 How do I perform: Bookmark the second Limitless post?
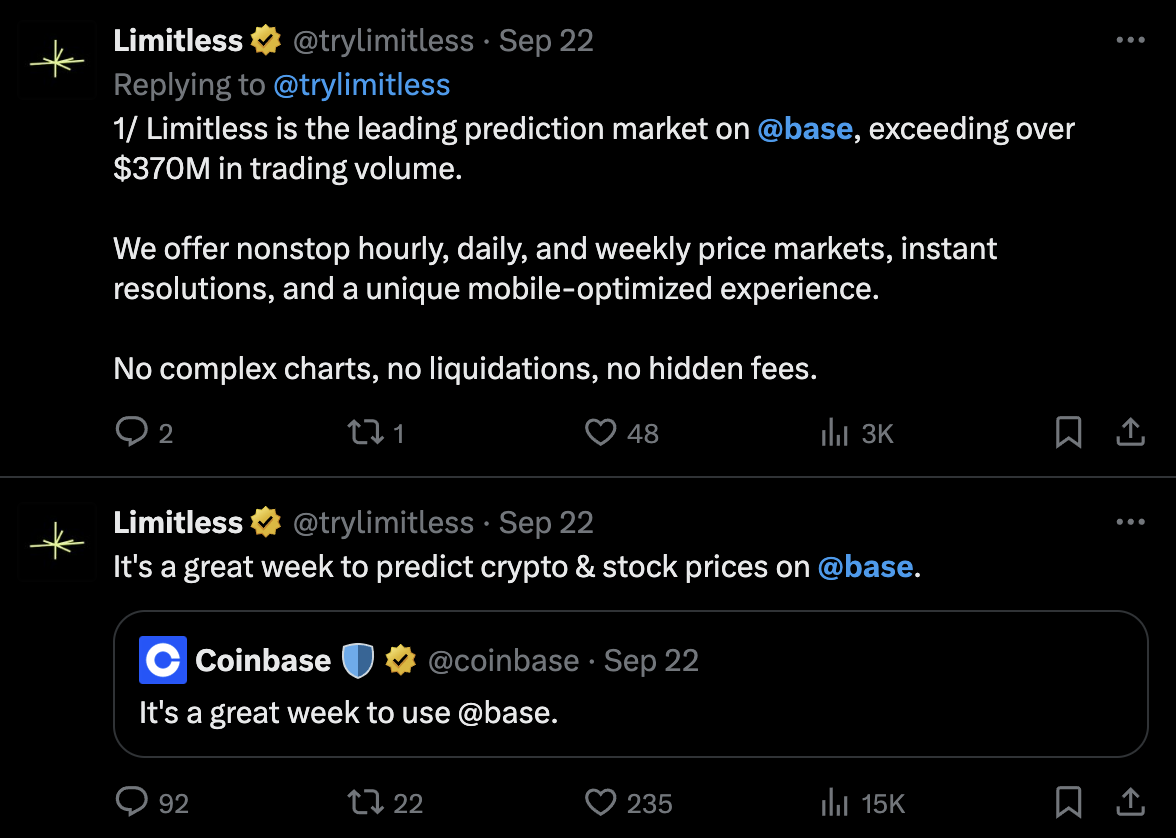1068,802
